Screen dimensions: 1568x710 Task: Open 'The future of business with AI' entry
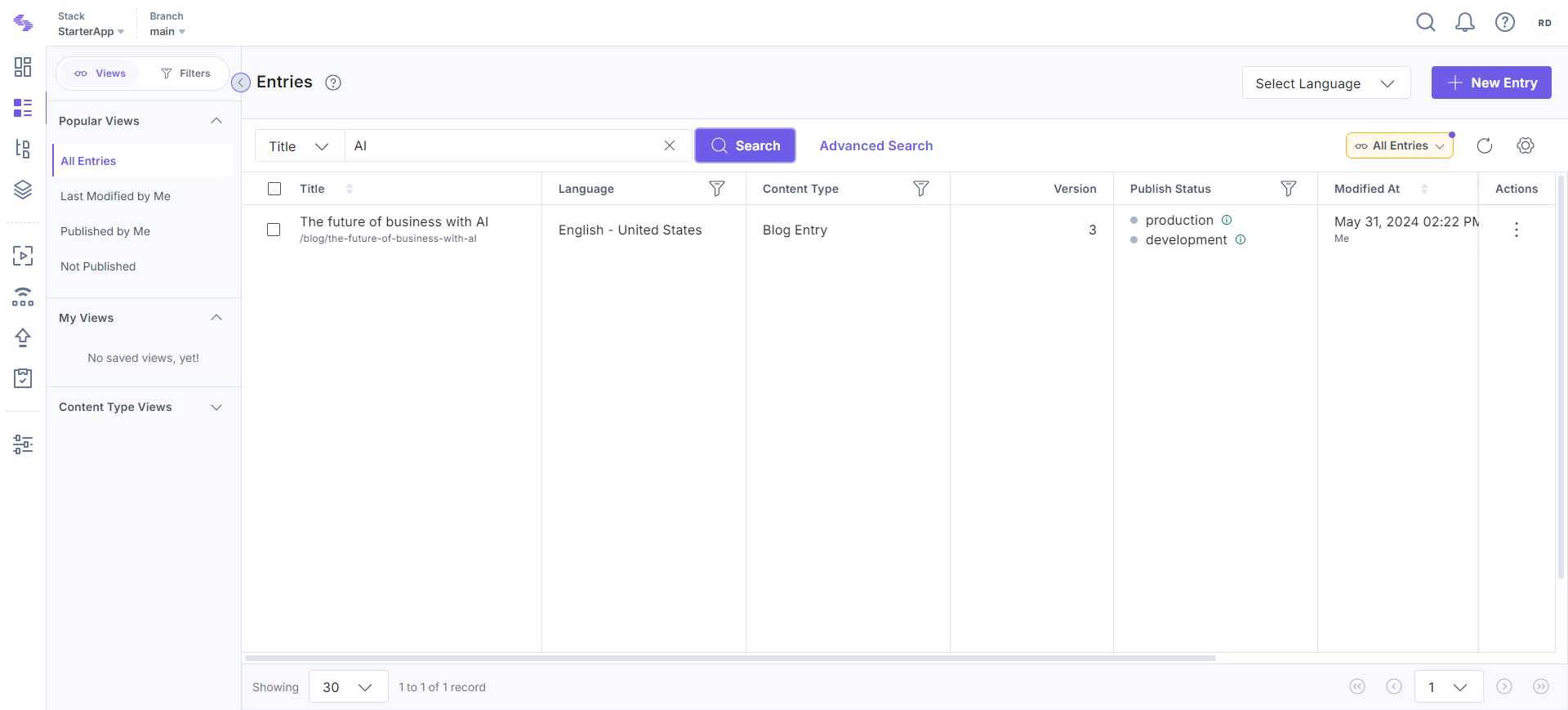click(394, 221)
